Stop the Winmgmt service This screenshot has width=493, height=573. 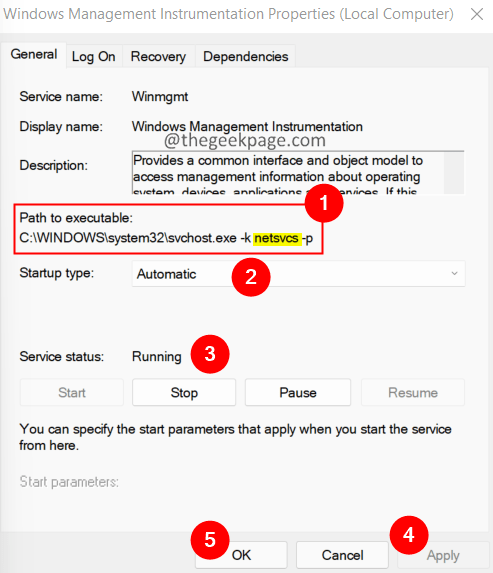184,392
